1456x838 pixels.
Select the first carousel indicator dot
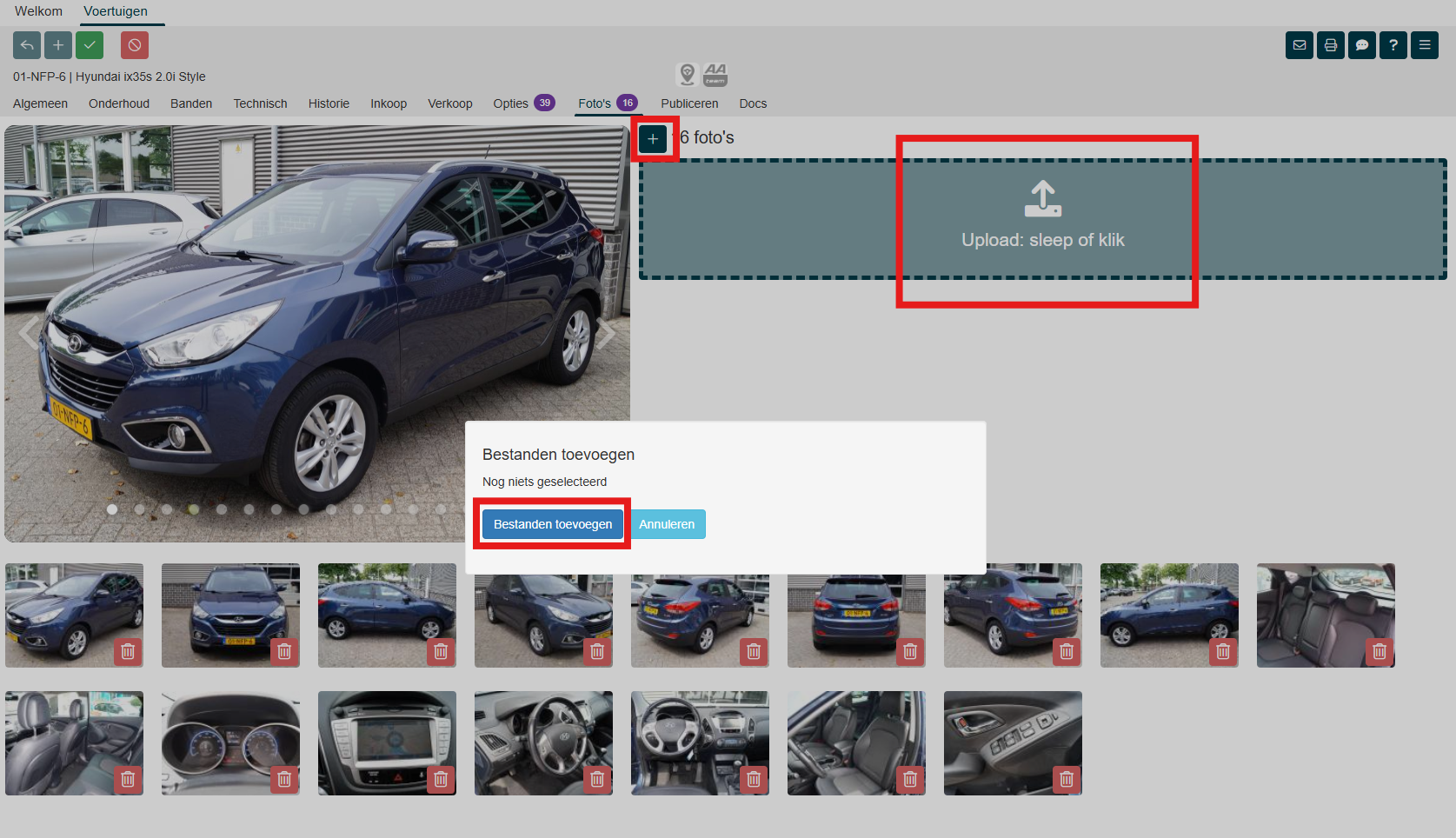pos(112,509)
